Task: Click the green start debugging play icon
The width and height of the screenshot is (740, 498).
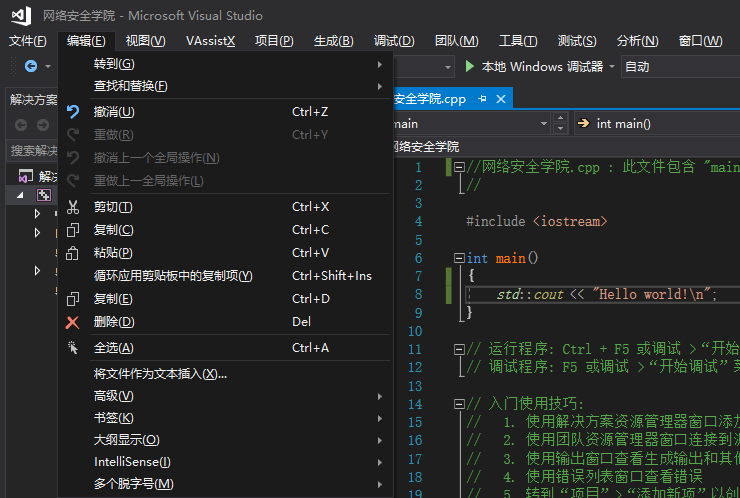Action: pyautogui.click(x=469, y=66)
